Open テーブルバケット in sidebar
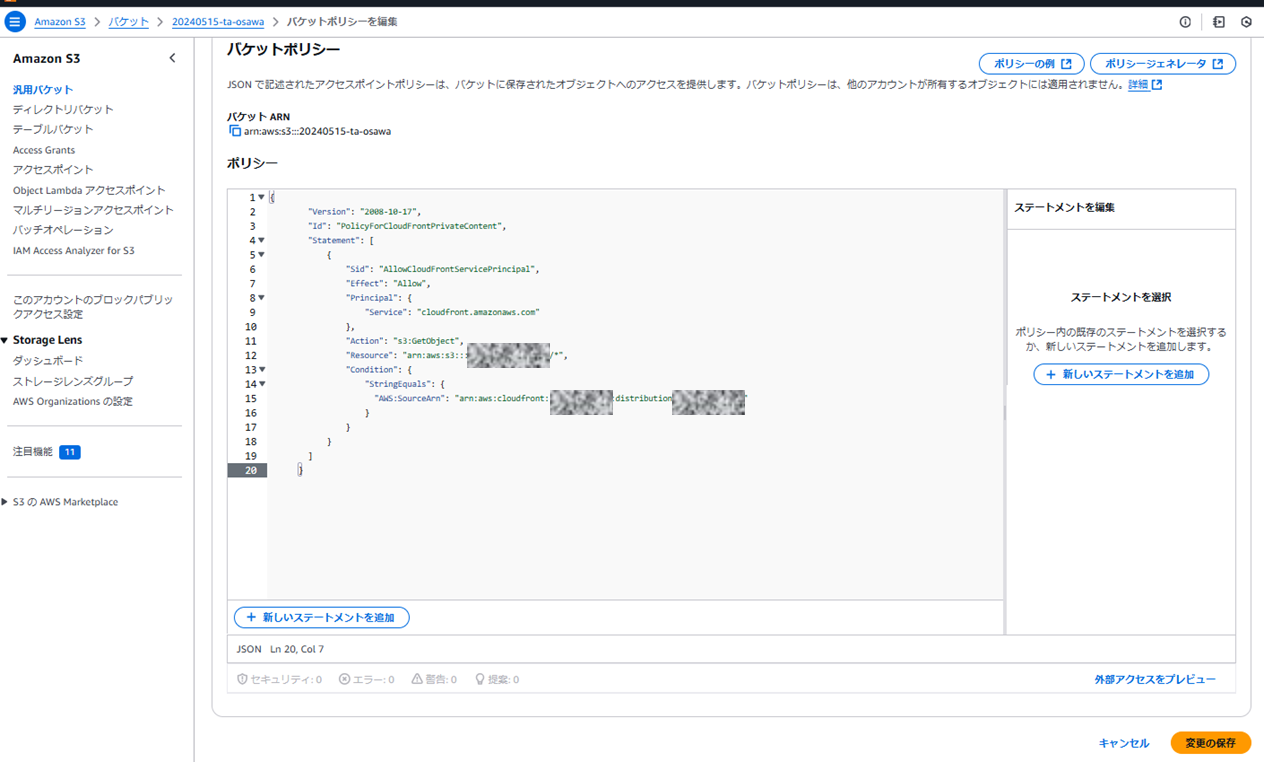 pos(53,130)
